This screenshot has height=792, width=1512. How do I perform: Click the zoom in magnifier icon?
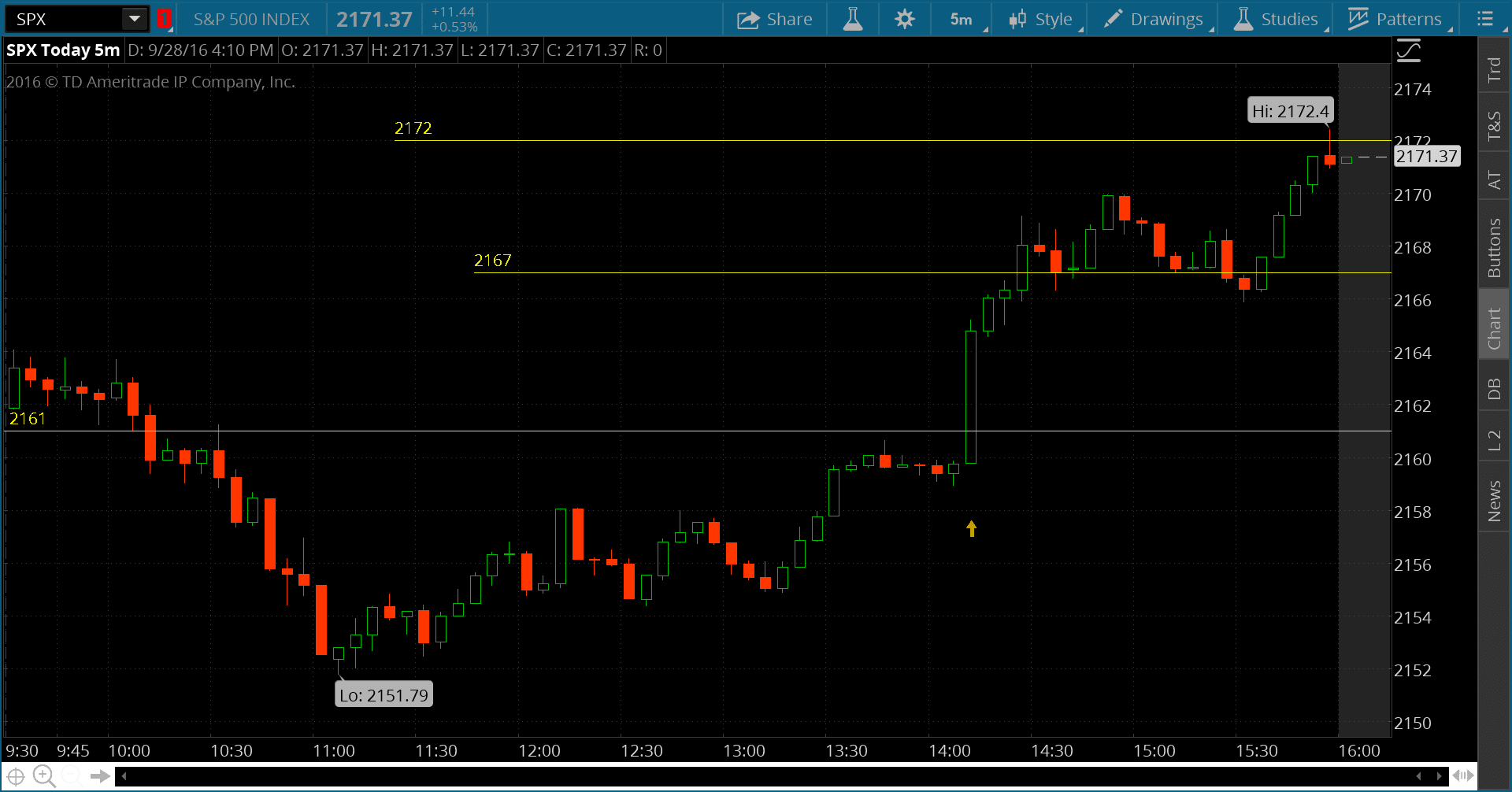(44, 776)
